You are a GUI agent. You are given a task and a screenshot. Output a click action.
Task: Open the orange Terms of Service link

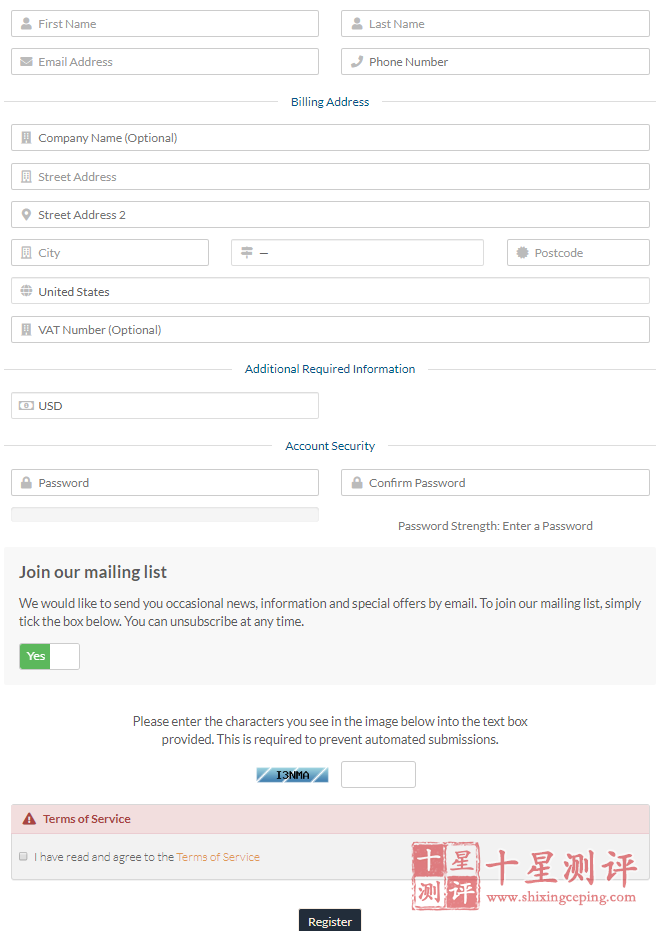tap(218, 857)
